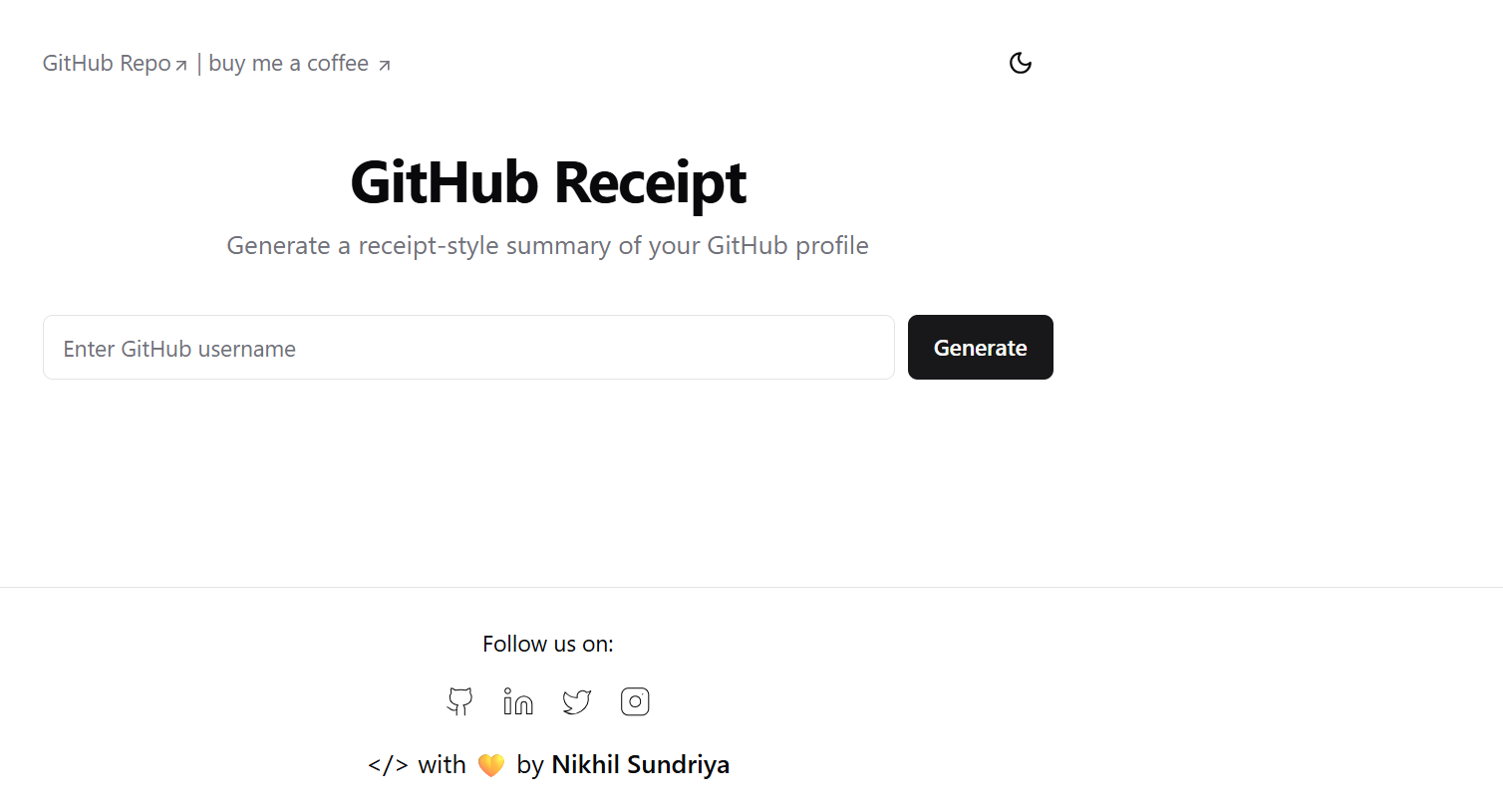Click the Follow us on text
Viewport: 1503px width, 812px height.
[547, 644]
